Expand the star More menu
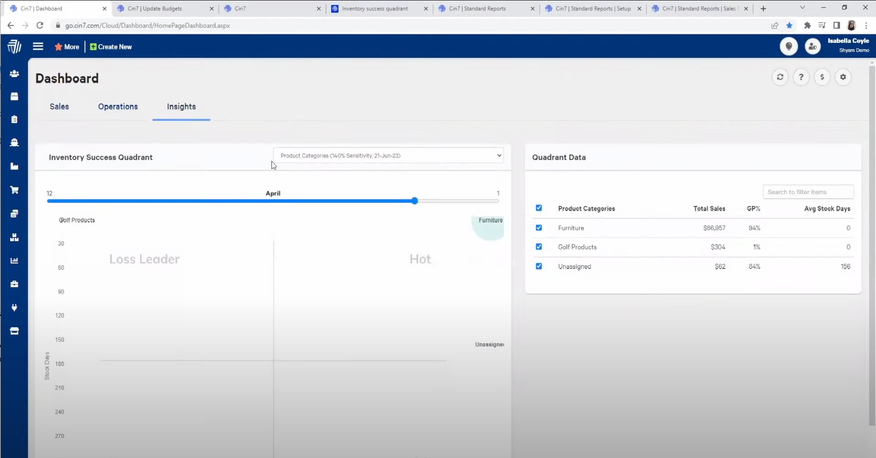Screen dimensions: 876x458 [67, 47]
